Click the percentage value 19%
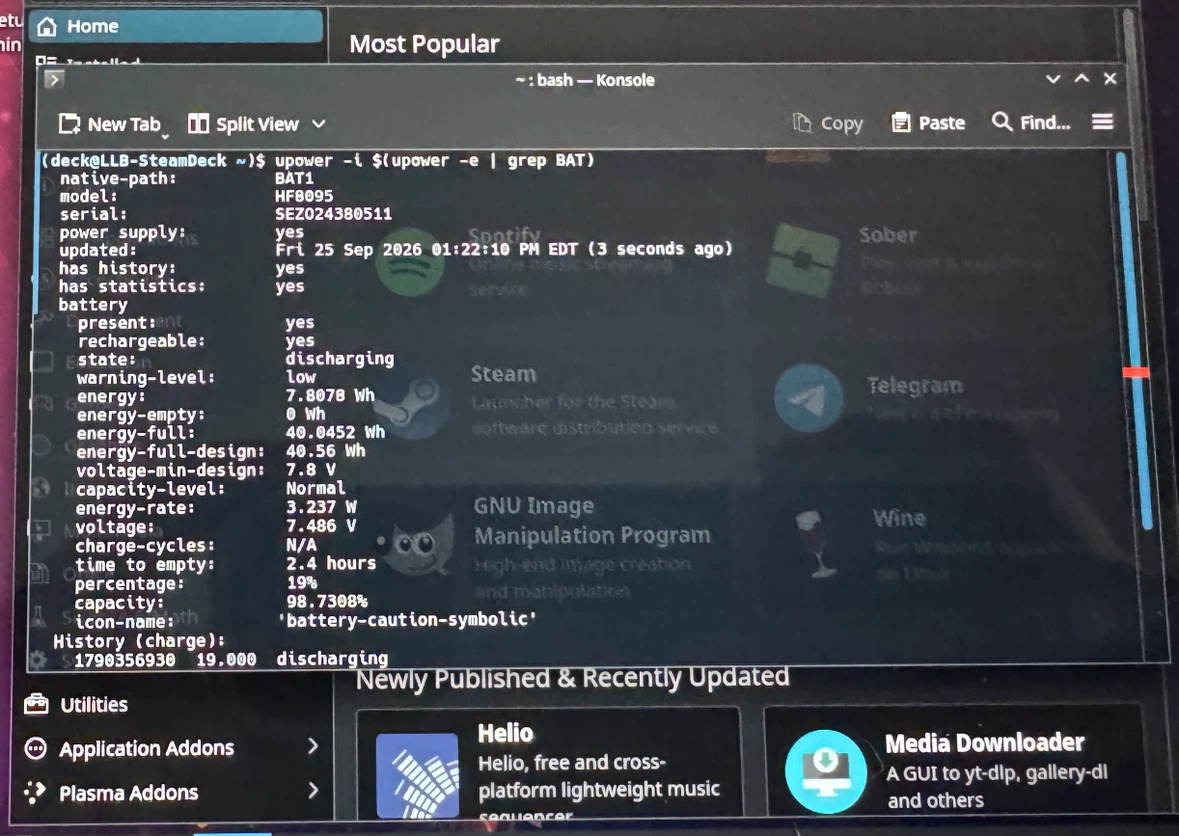This screenshot has height=836, width=1179. coord(302,583)
